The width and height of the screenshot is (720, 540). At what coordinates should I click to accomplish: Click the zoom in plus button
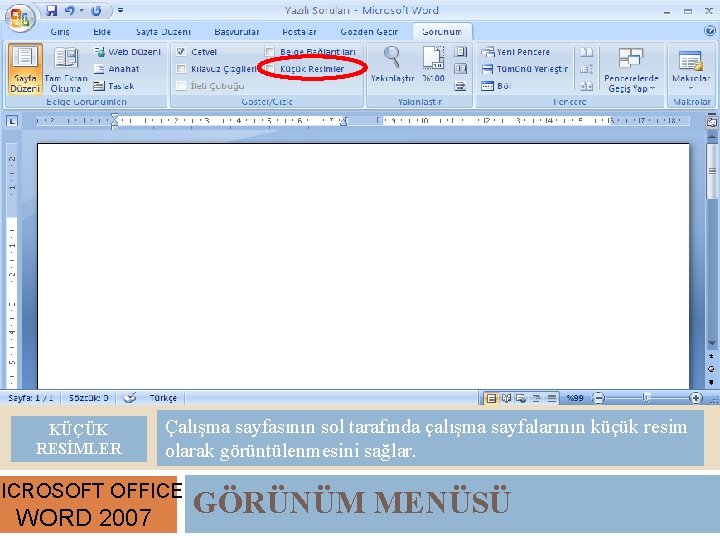pyautogui.click(x=696, y=398)
